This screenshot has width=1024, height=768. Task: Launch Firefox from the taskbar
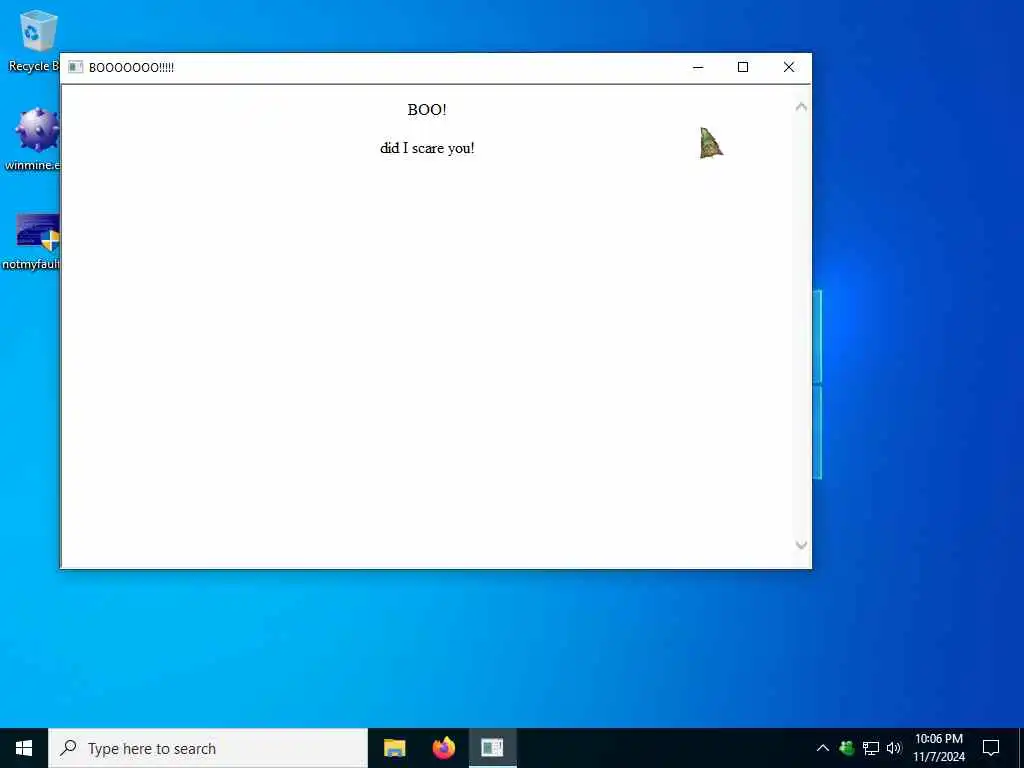tap(444, 748)
